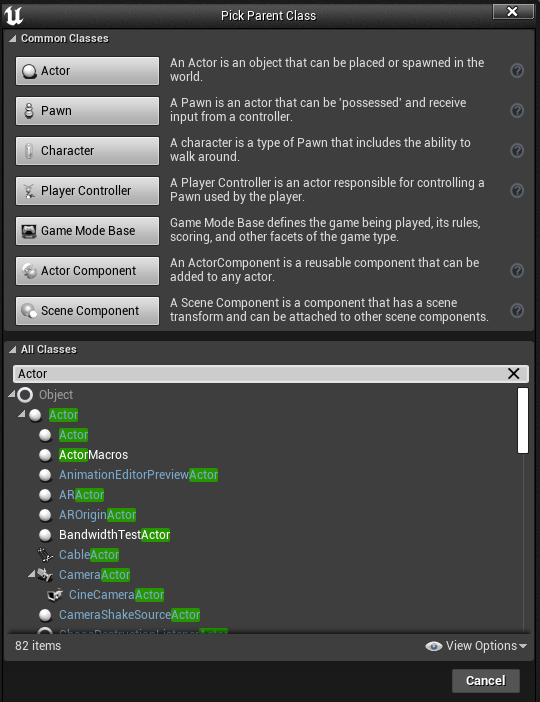Image resolution: width=540 pixels, height=702 pixels.
Task: Select BandwidthTestActor in the class list
Action: pos(114,535)
